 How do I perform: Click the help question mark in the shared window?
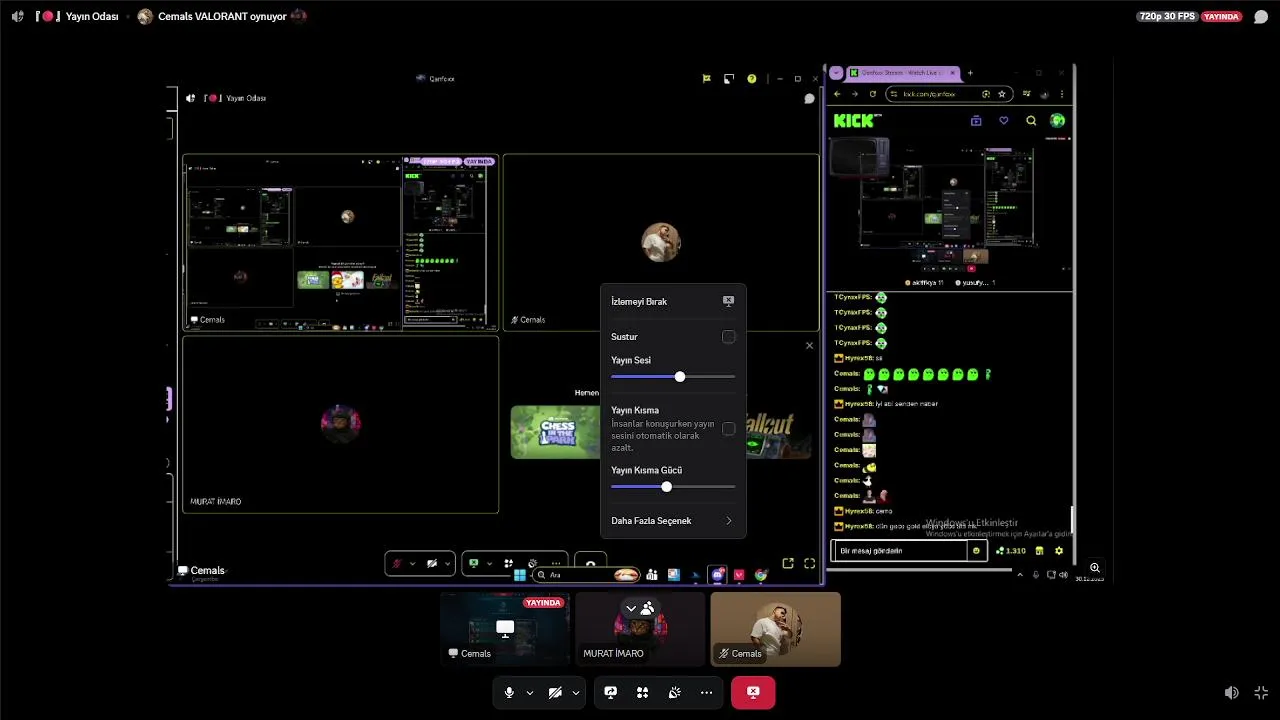pos(751,79)
